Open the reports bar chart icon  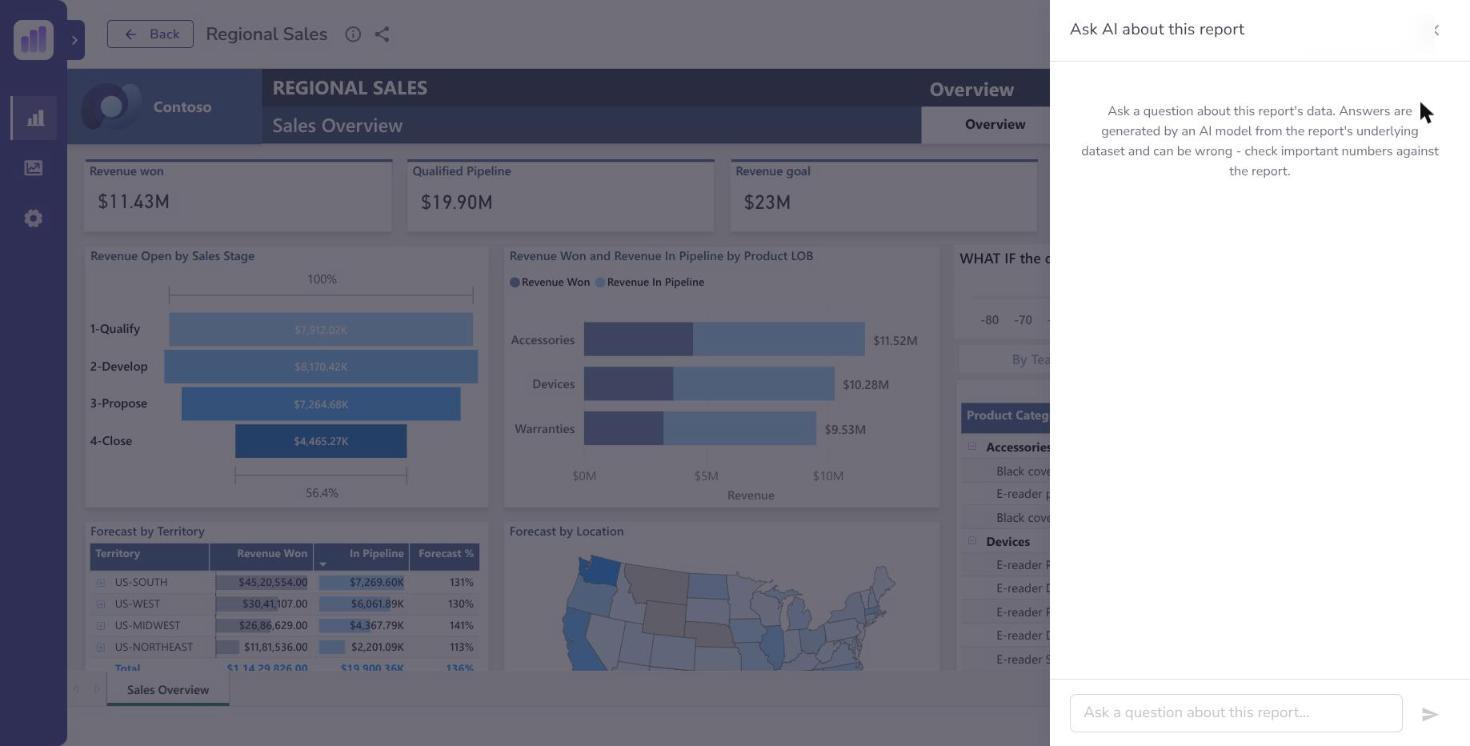(x=35, y=118)
